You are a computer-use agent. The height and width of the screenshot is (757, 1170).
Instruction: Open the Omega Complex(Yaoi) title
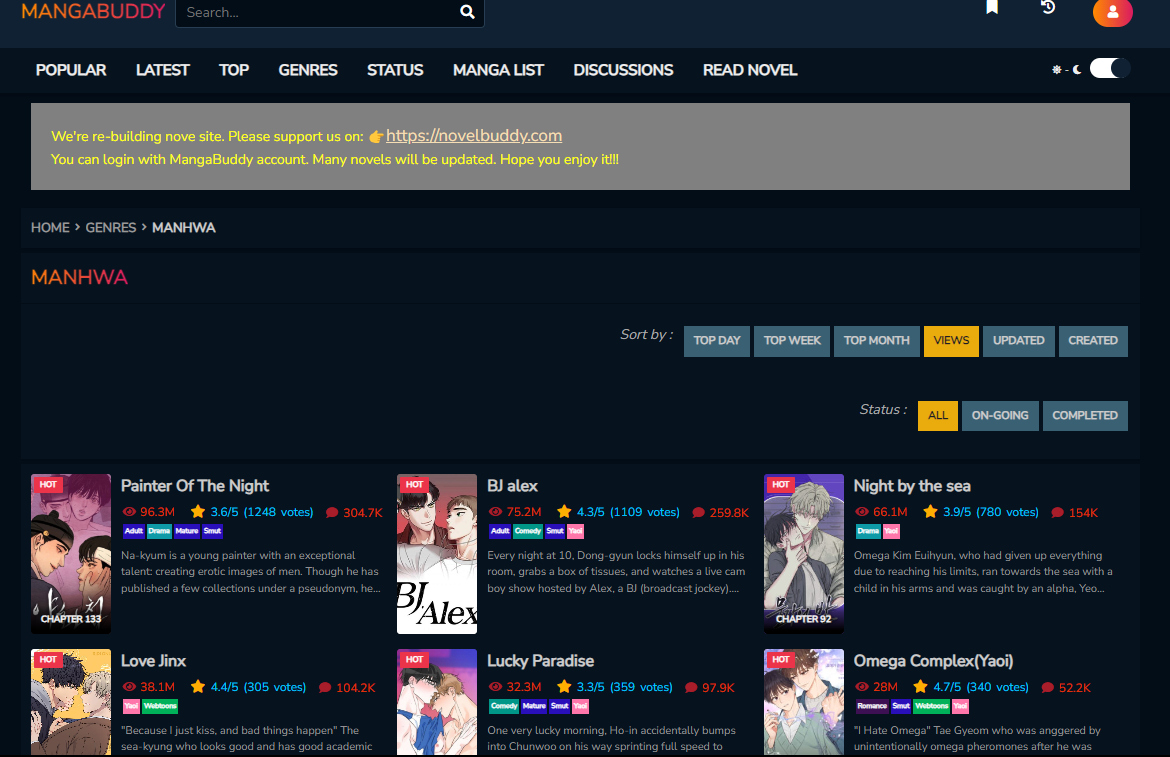pos(933,661)
